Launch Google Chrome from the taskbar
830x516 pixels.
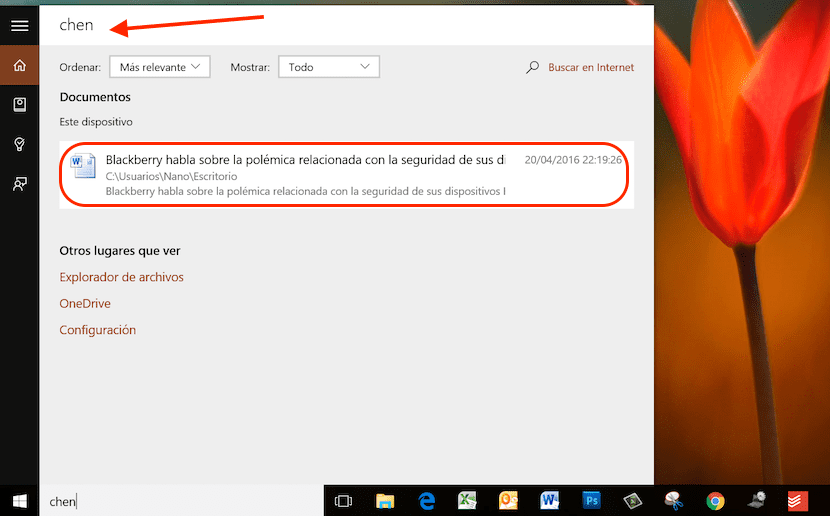point(715,501)
